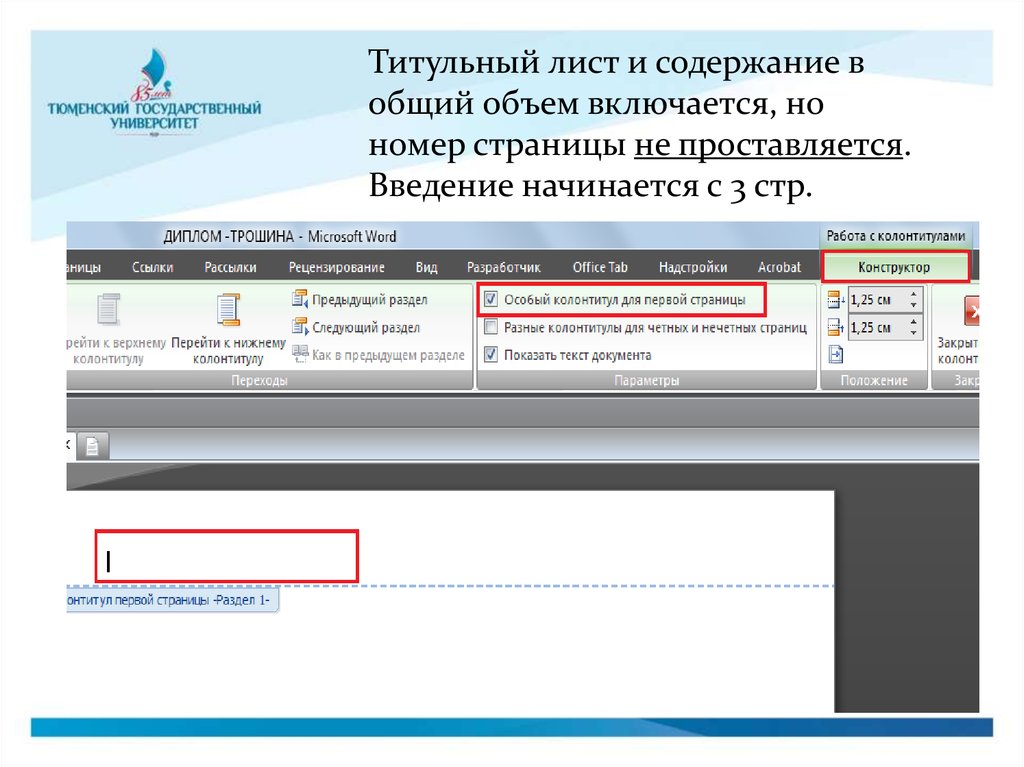Enable 'Разные колонтитулы для четных и нечетных страниц'
The height and width of the screenshot is (767, 1024).
pos(490,326)
